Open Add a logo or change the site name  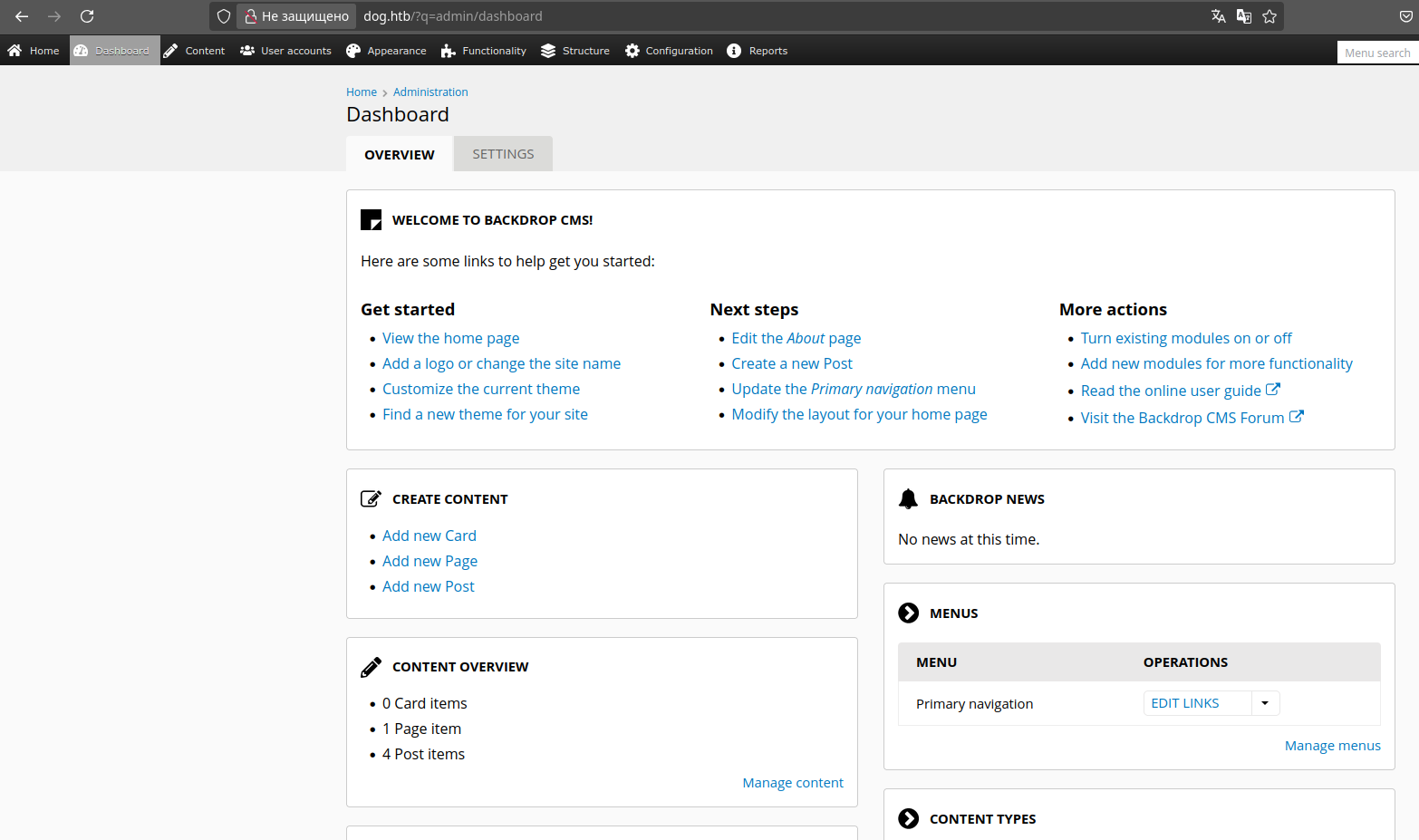[x=501, y=363]
